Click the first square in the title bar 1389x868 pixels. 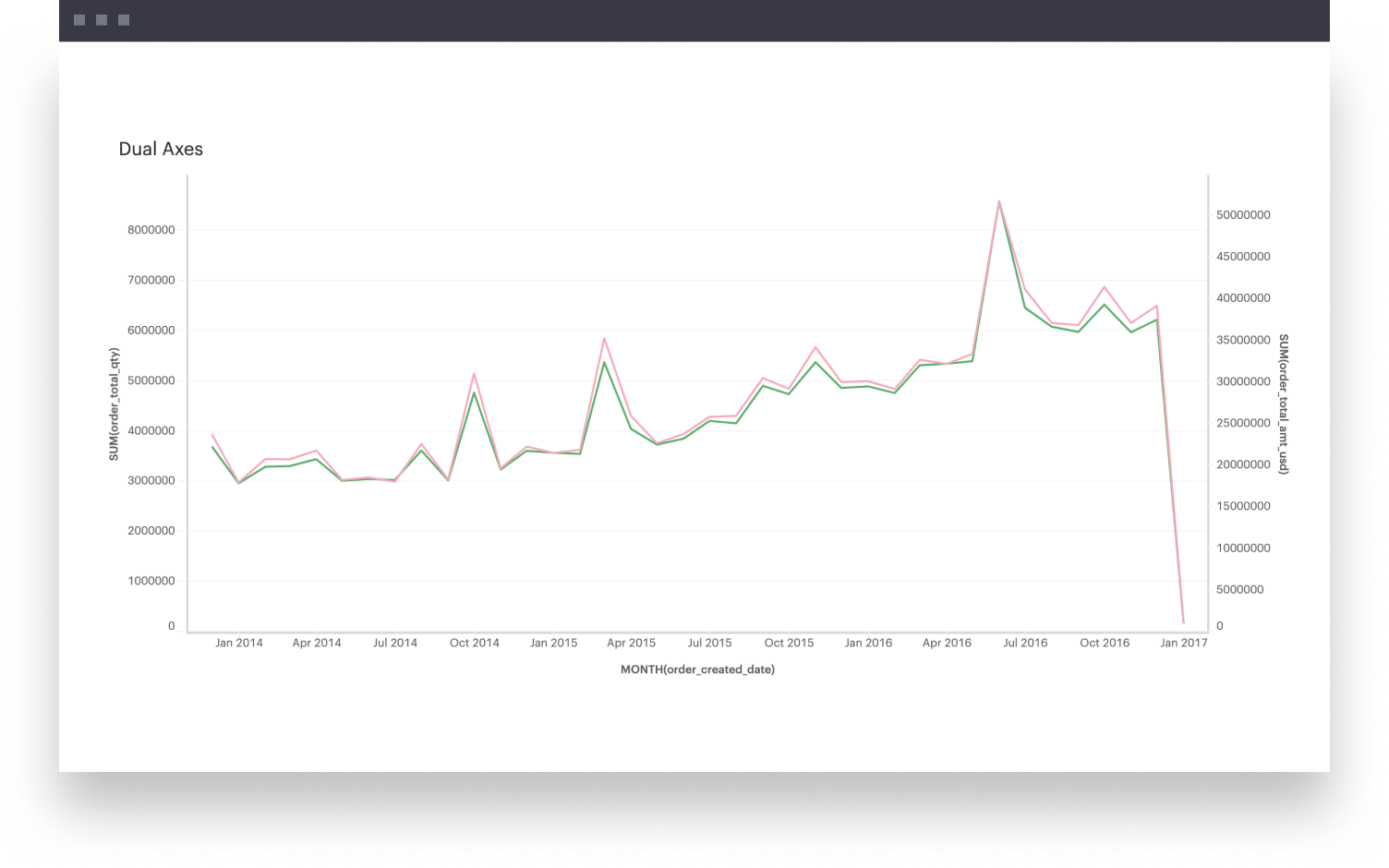point(79,20)
